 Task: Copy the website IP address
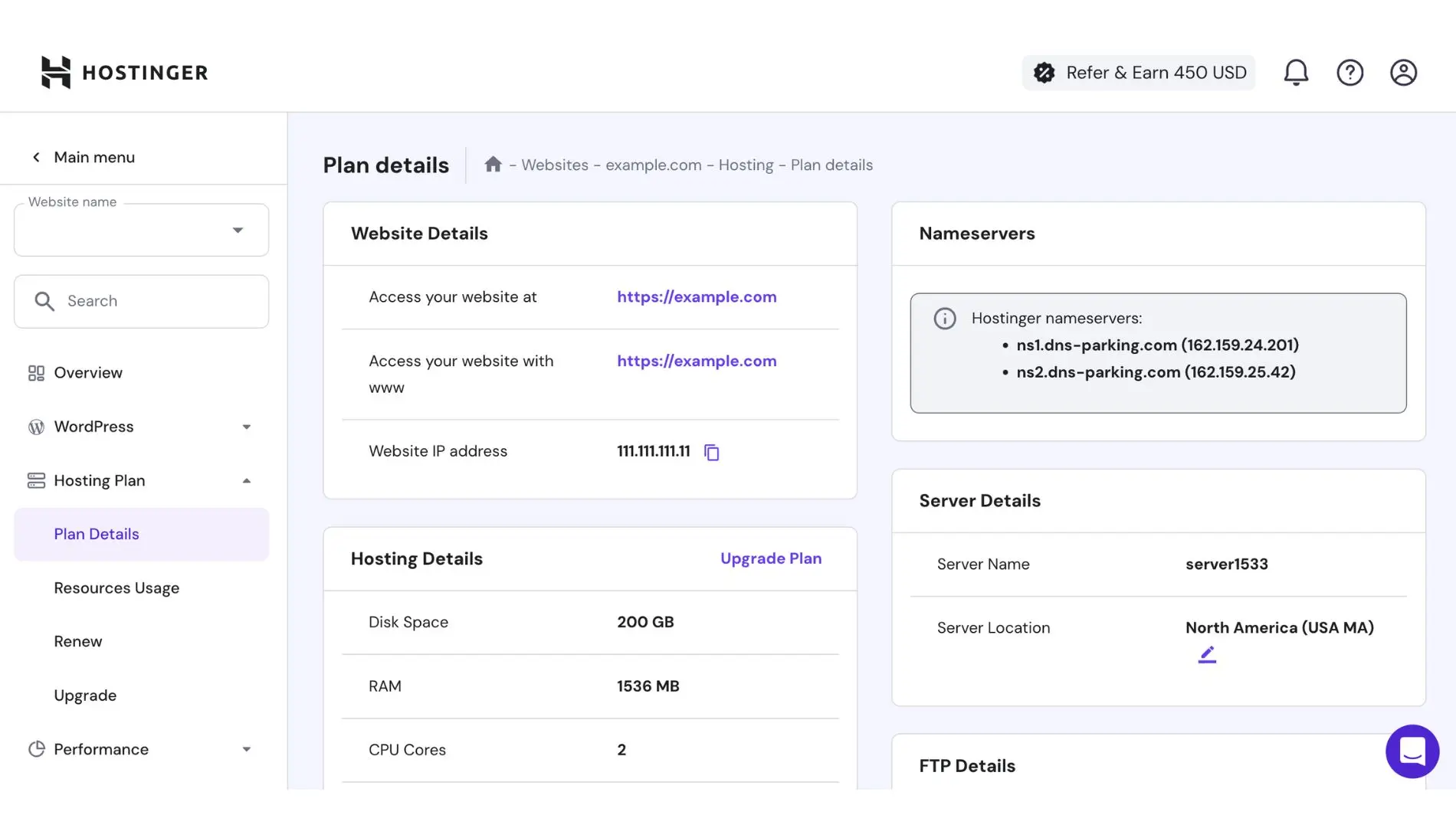click(712, 452)
